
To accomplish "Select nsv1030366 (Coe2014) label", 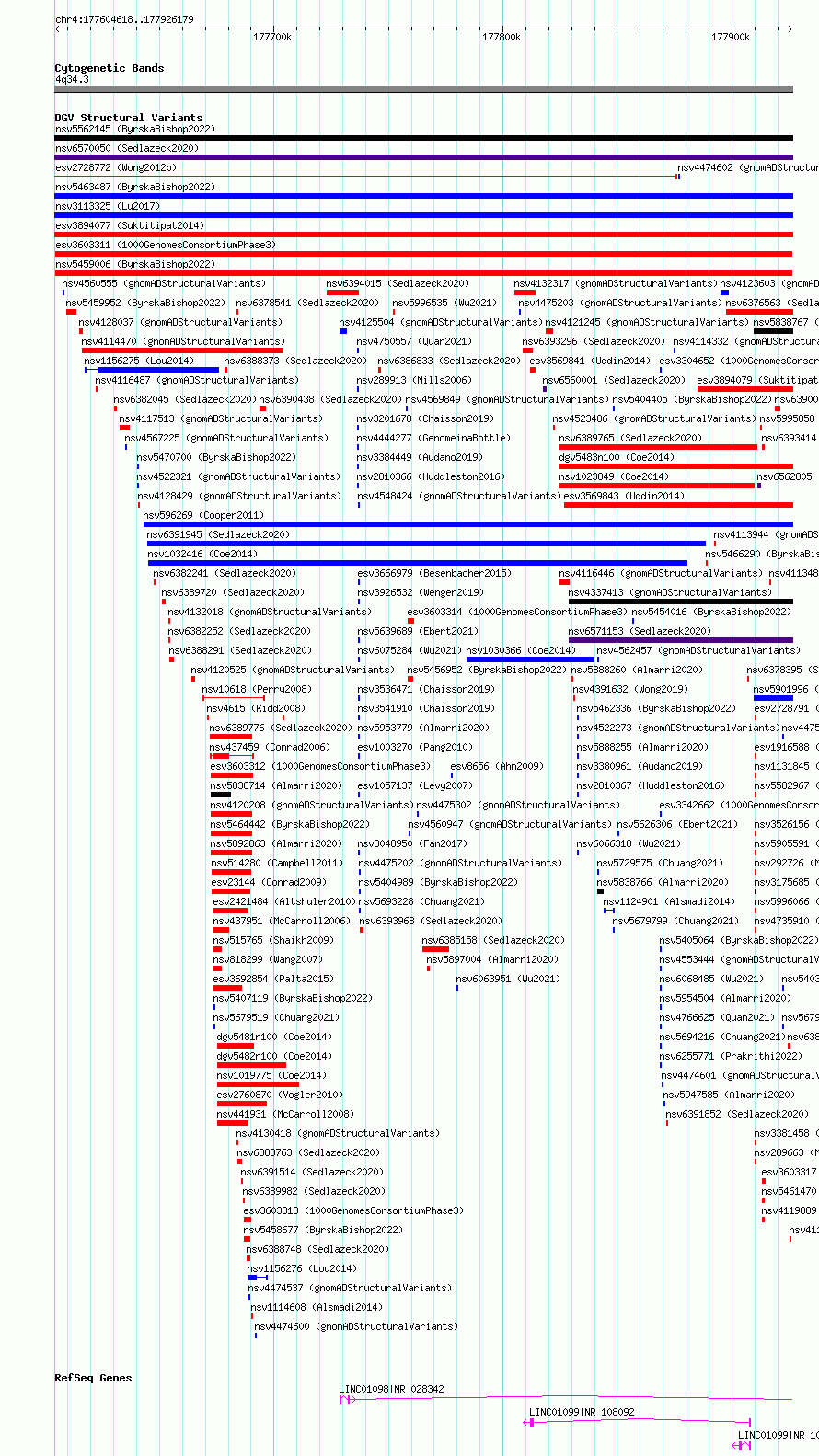I will (x=521, y=650).
